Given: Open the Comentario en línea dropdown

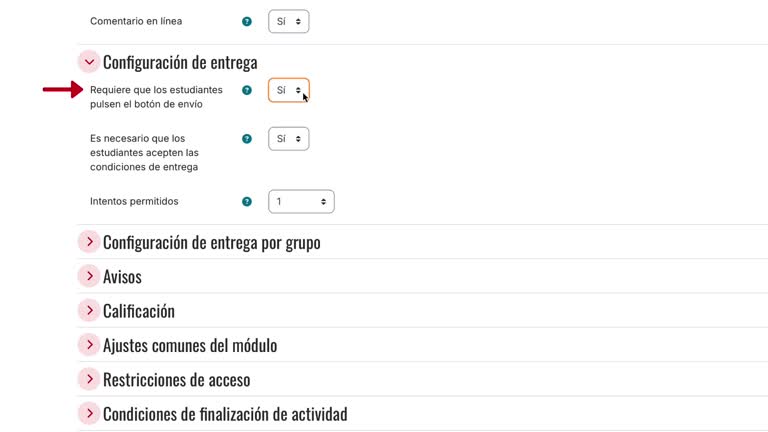Looking at the screenshot, I should click(288, 21).
